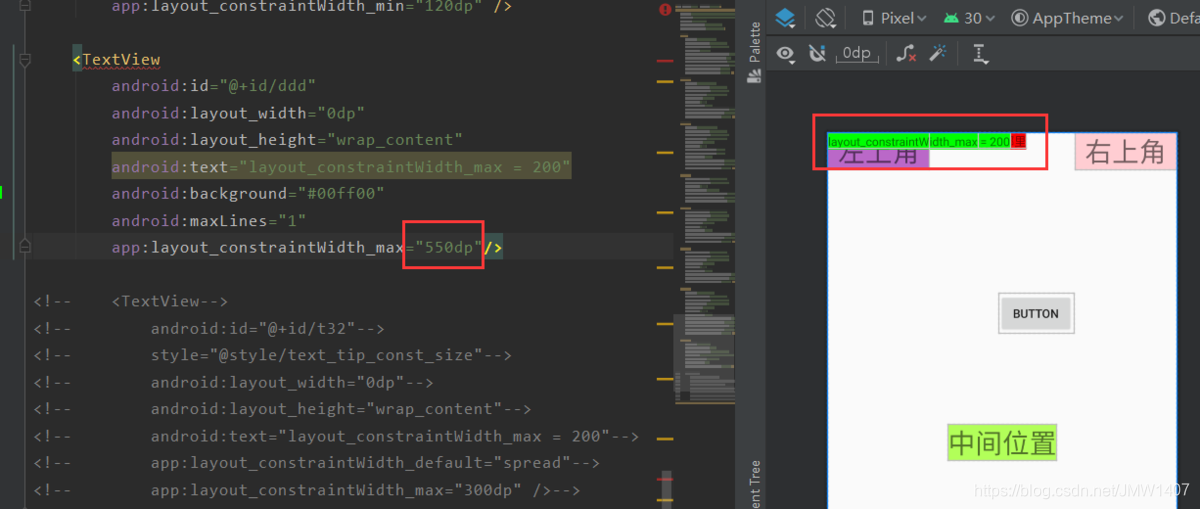The height and width of the screenshot is (509, 1200).
Task: Click the small red view beside green TextView
Action: (1019, 141)
